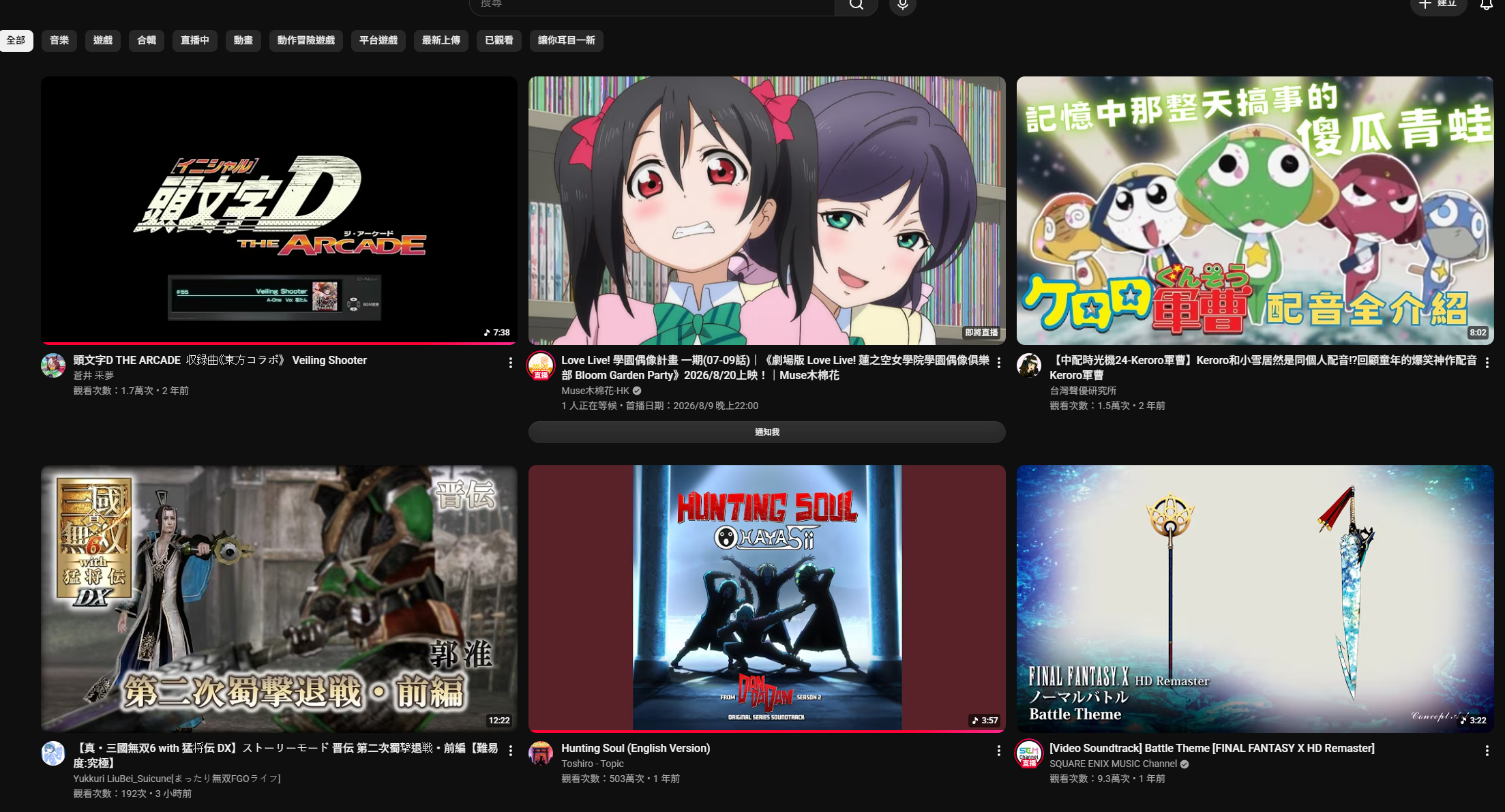
Task: Select the 直播中 filter chip
Action: 195,40
